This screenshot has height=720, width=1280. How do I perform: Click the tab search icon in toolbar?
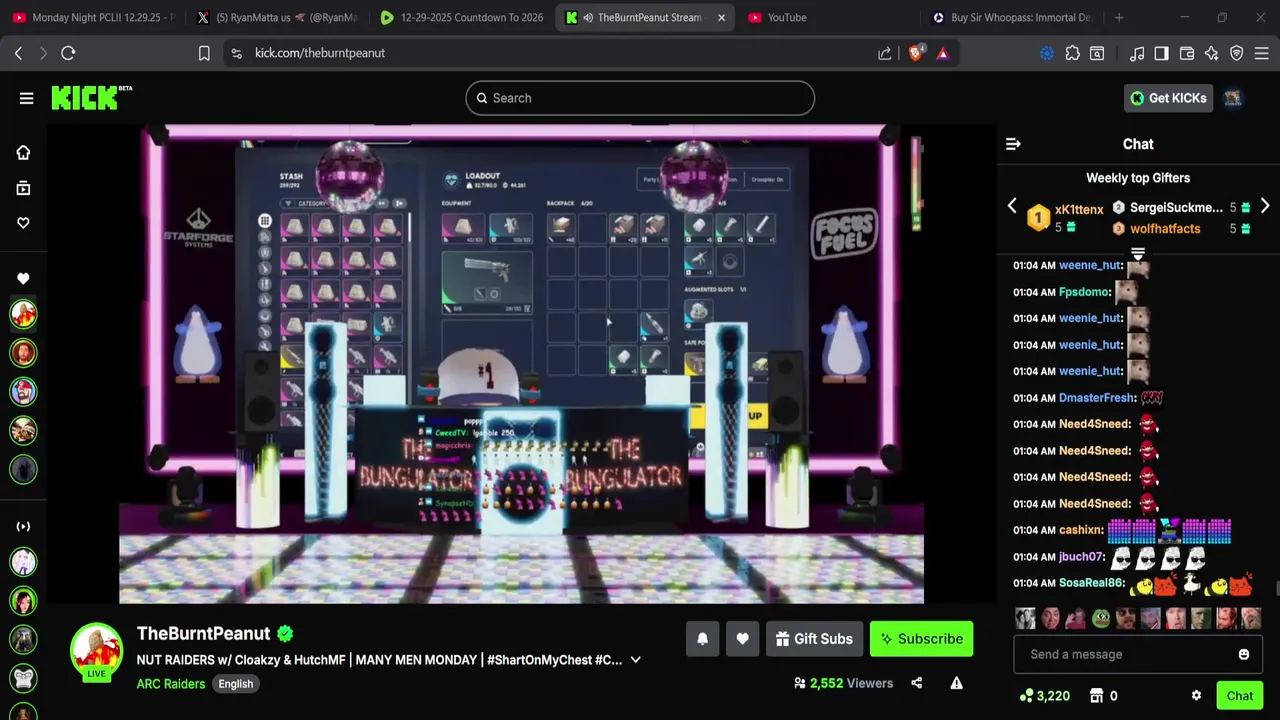point(1097,53)
